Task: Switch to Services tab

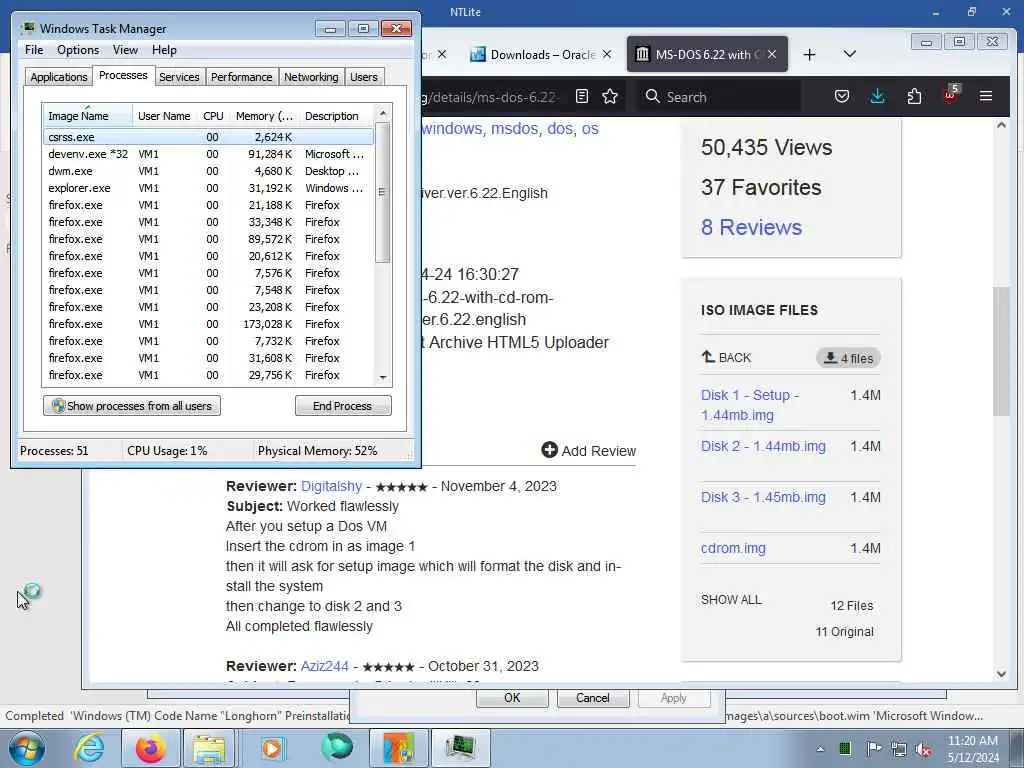Action: pos(179,77)
